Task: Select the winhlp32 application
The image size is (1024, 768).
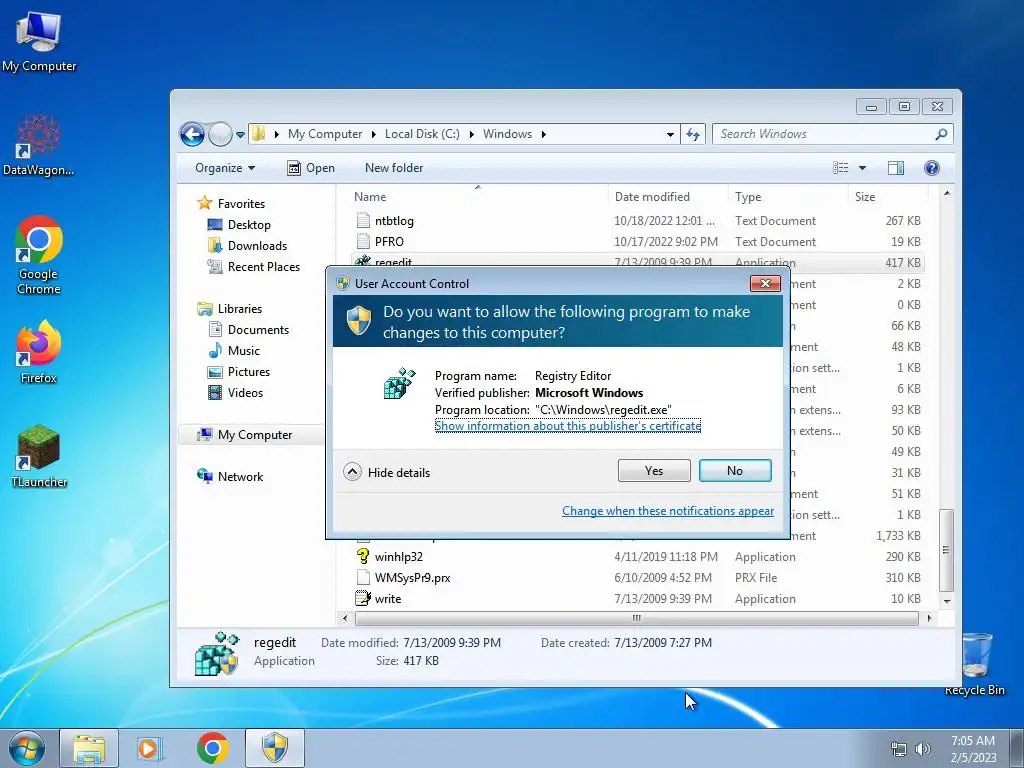Action: (398, 557)
